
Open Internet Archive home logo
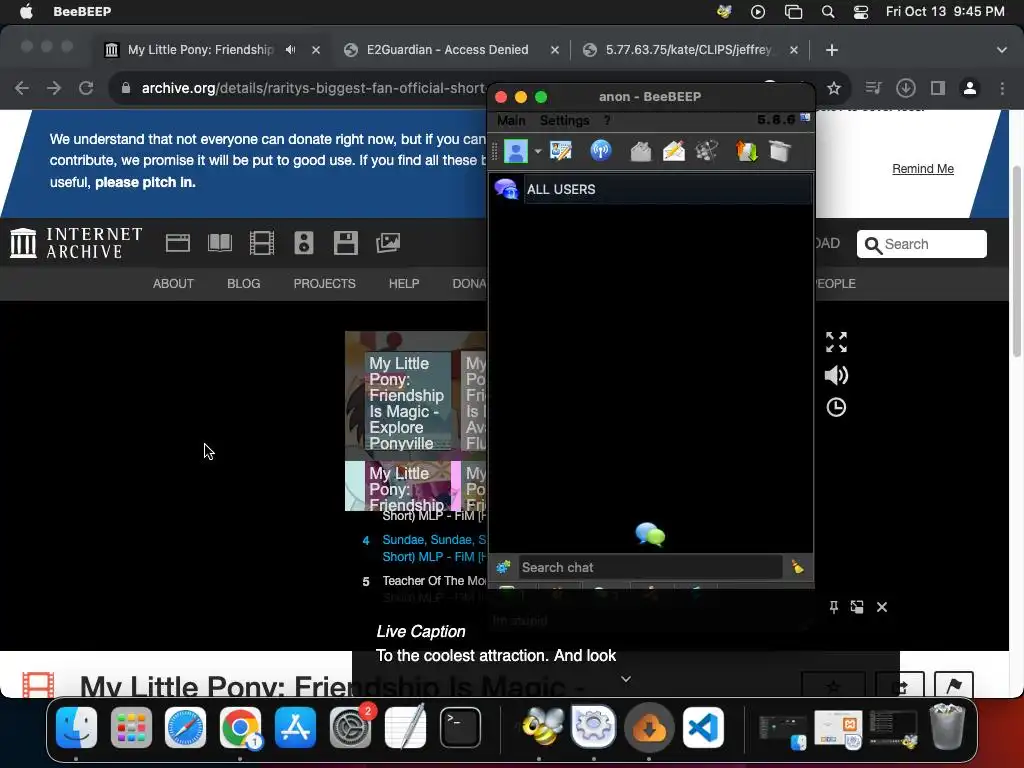pyautogui.click(x=76, y=243)
